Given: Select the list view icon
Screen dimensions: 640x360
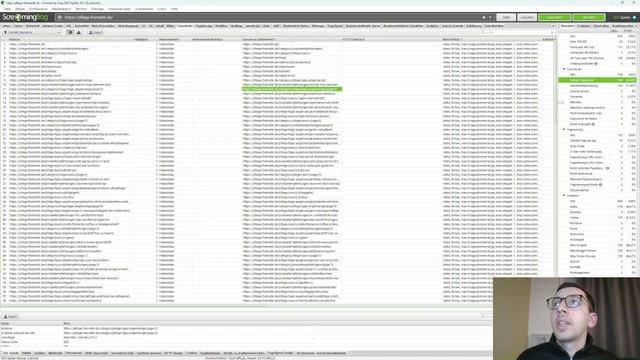Looking at the screenshot, I should pyautogui.click(x=70, y=32).
